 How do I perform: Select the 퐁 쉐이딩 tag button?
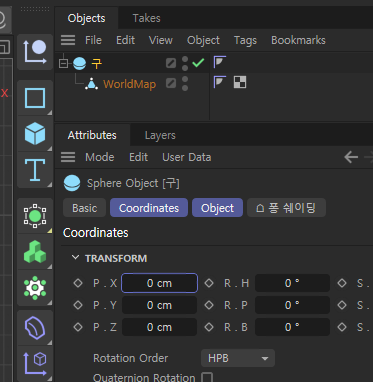tap(286, 208)
